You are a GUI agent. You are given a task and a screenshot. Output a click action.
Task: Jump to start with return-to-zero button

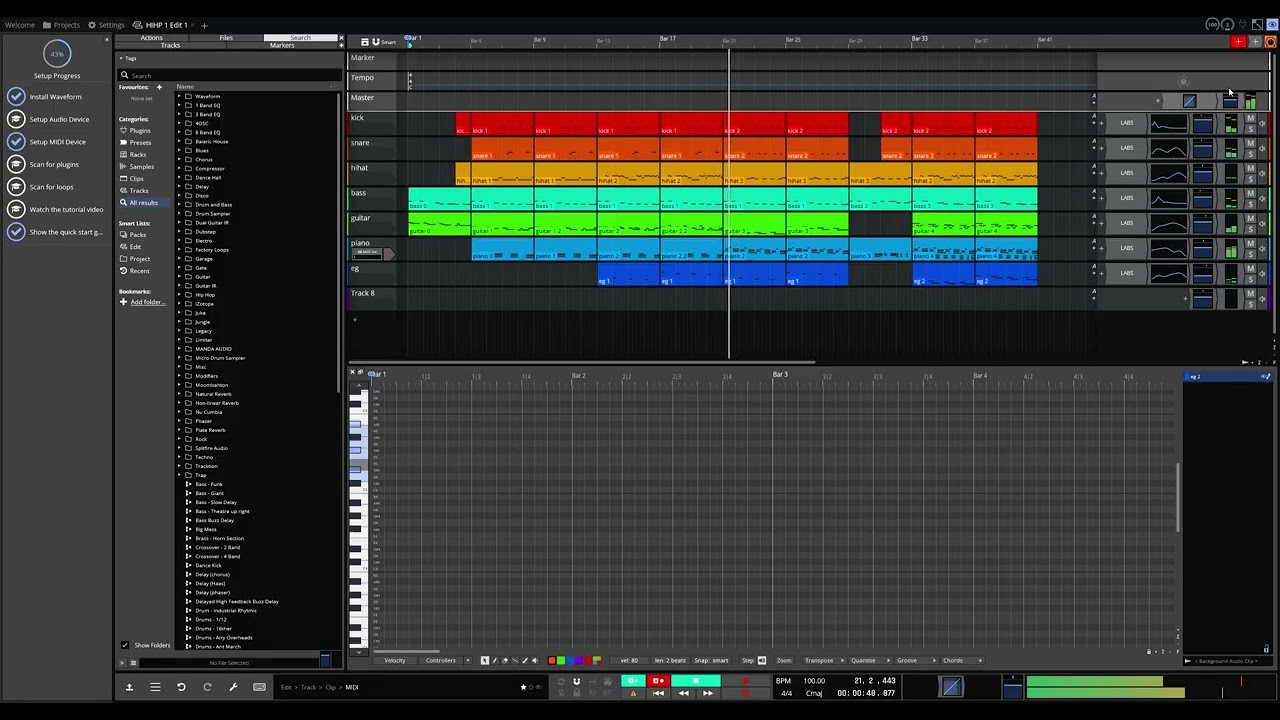pyautogui.click(x=658, y=693)
